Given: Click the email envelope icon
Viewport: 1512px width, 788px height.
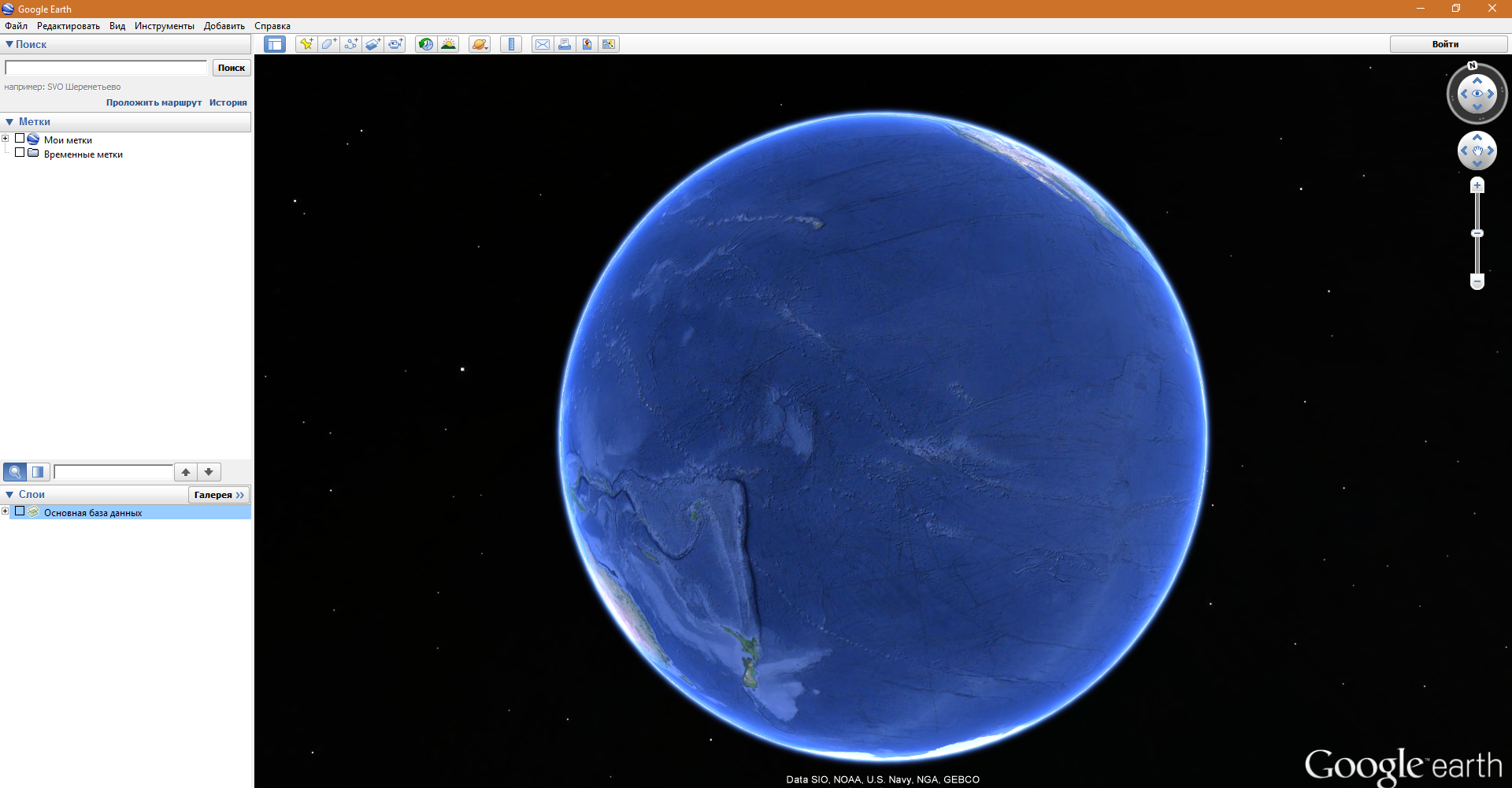Looking at the screenshot, I should [543, 44].
